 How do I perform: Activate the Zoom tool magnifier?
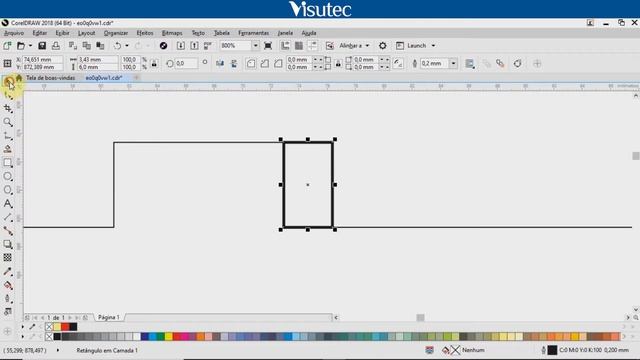(x=8, y=122)
